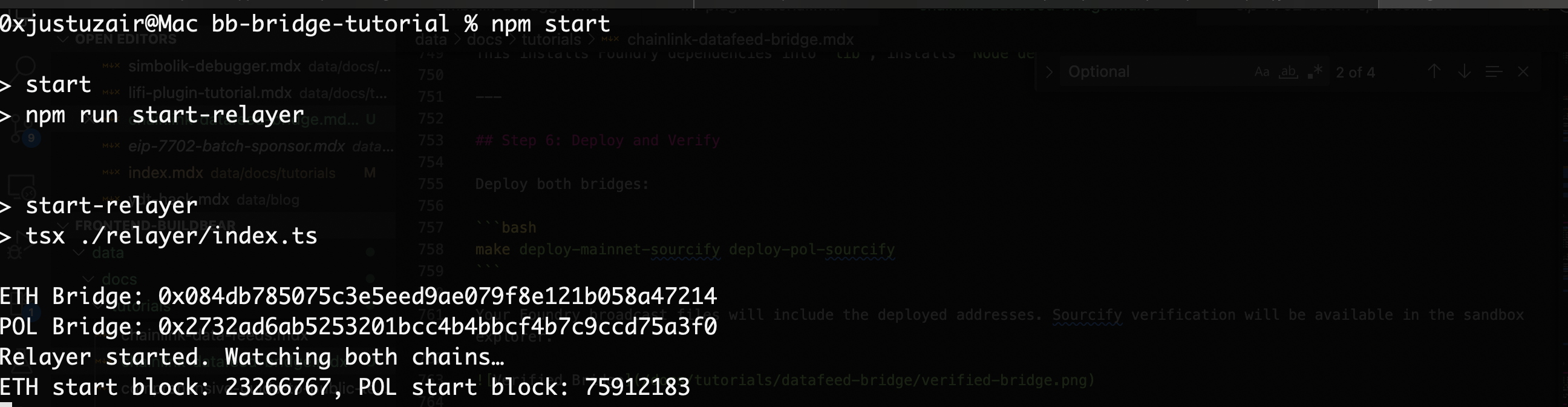Close the find widget

coord(1523,72)
